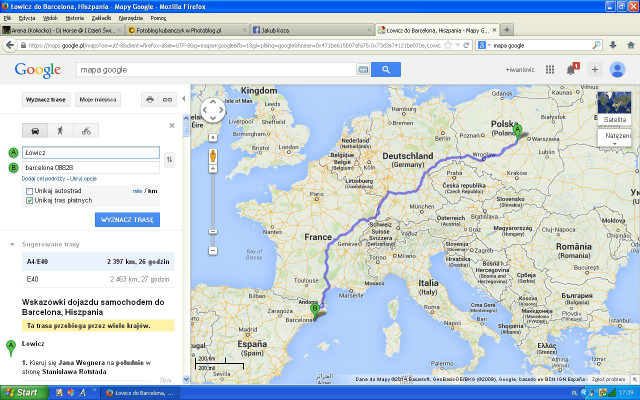640x400 pixels.
Task: Open the Zakładki menu
Action: pos(101,18)
